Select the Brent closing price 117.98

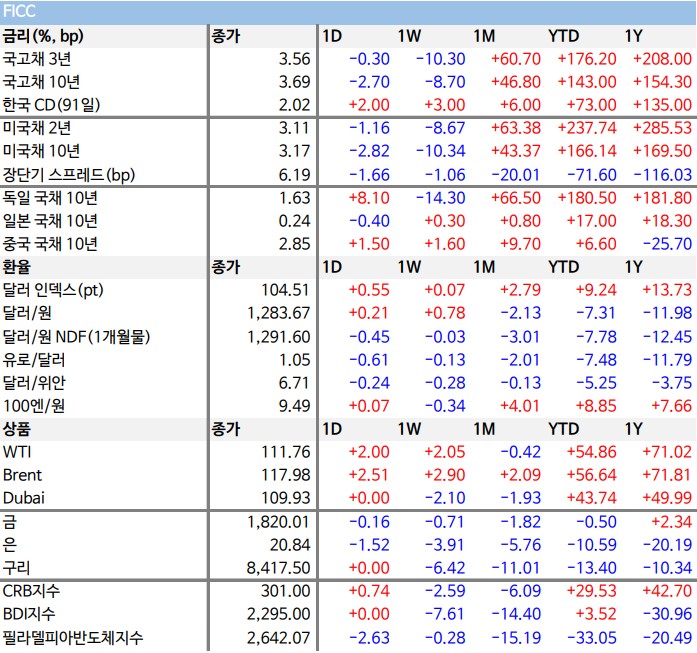(x=285, y=476)
